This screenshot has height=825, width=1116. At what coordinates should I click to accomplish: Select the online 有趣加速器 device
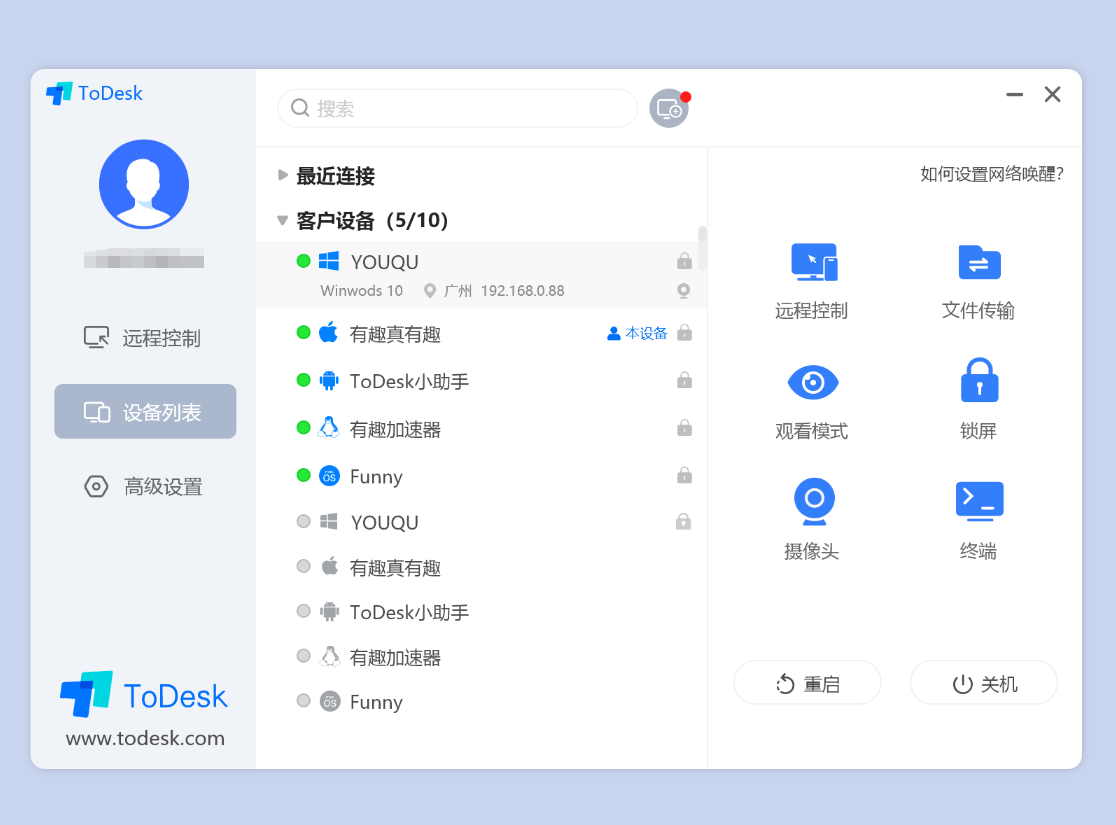coord(481,429)
